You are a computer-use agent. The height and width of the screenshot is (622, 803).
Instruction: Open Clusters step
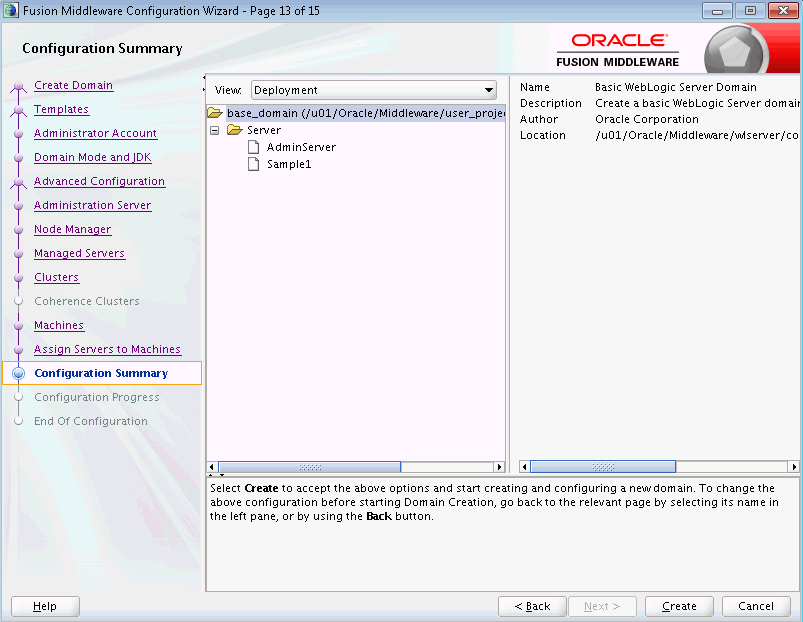click(x=56, y=277)
